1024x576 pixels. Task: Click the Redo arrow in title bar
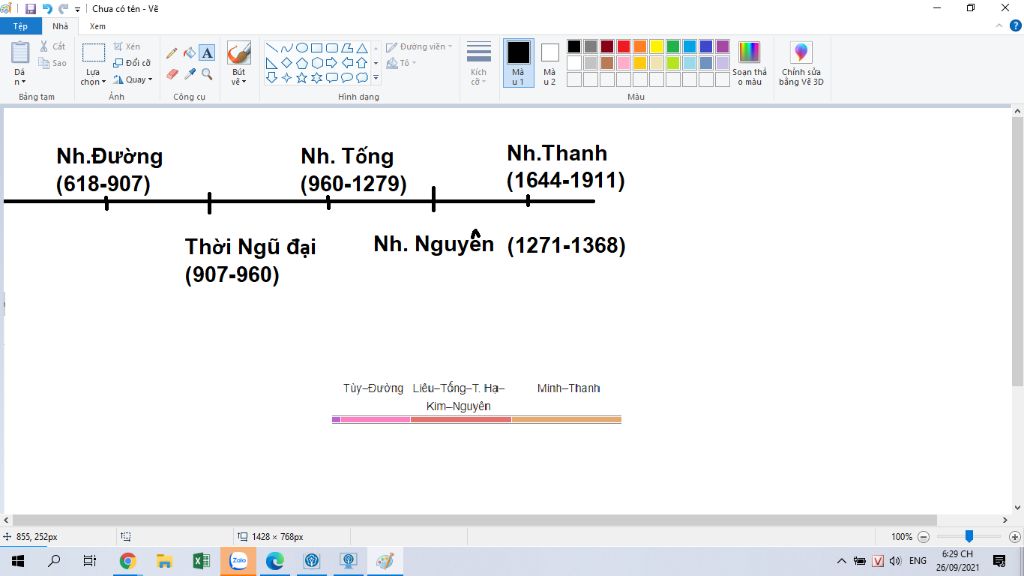[x=63, y=9]
